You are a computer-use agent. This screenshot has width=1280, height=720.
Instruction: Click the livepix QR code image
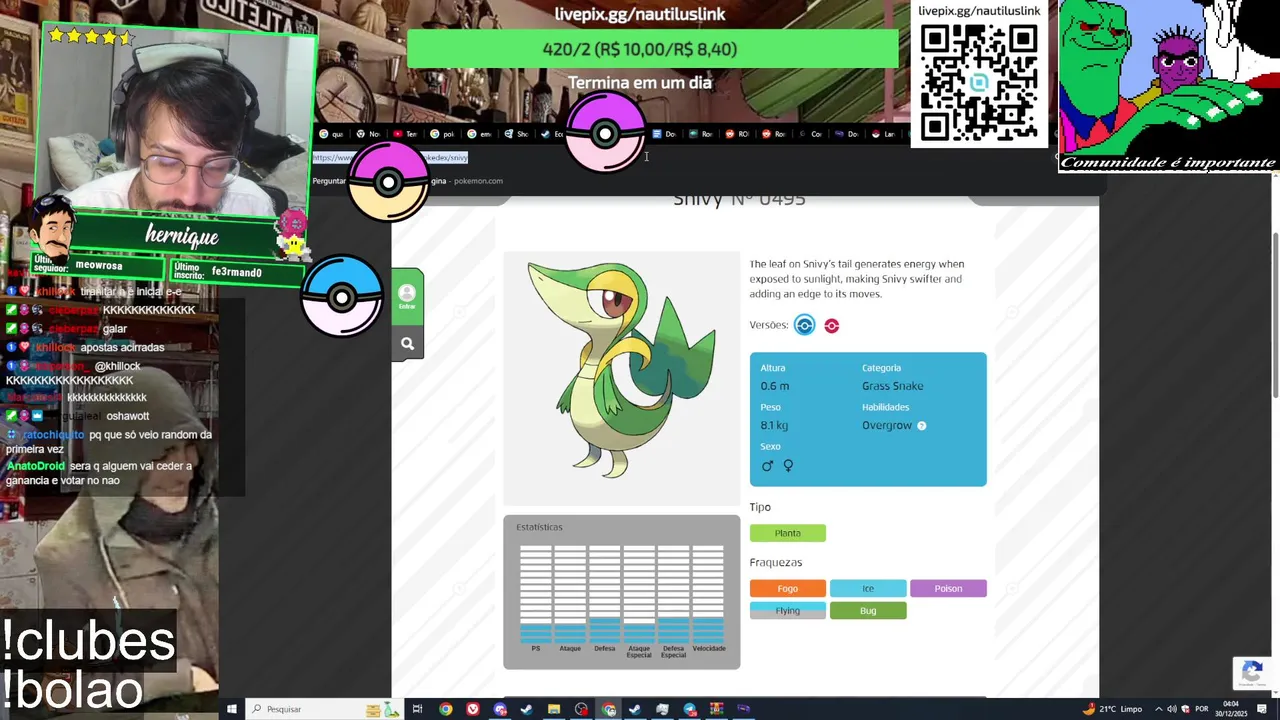[979, 82]
